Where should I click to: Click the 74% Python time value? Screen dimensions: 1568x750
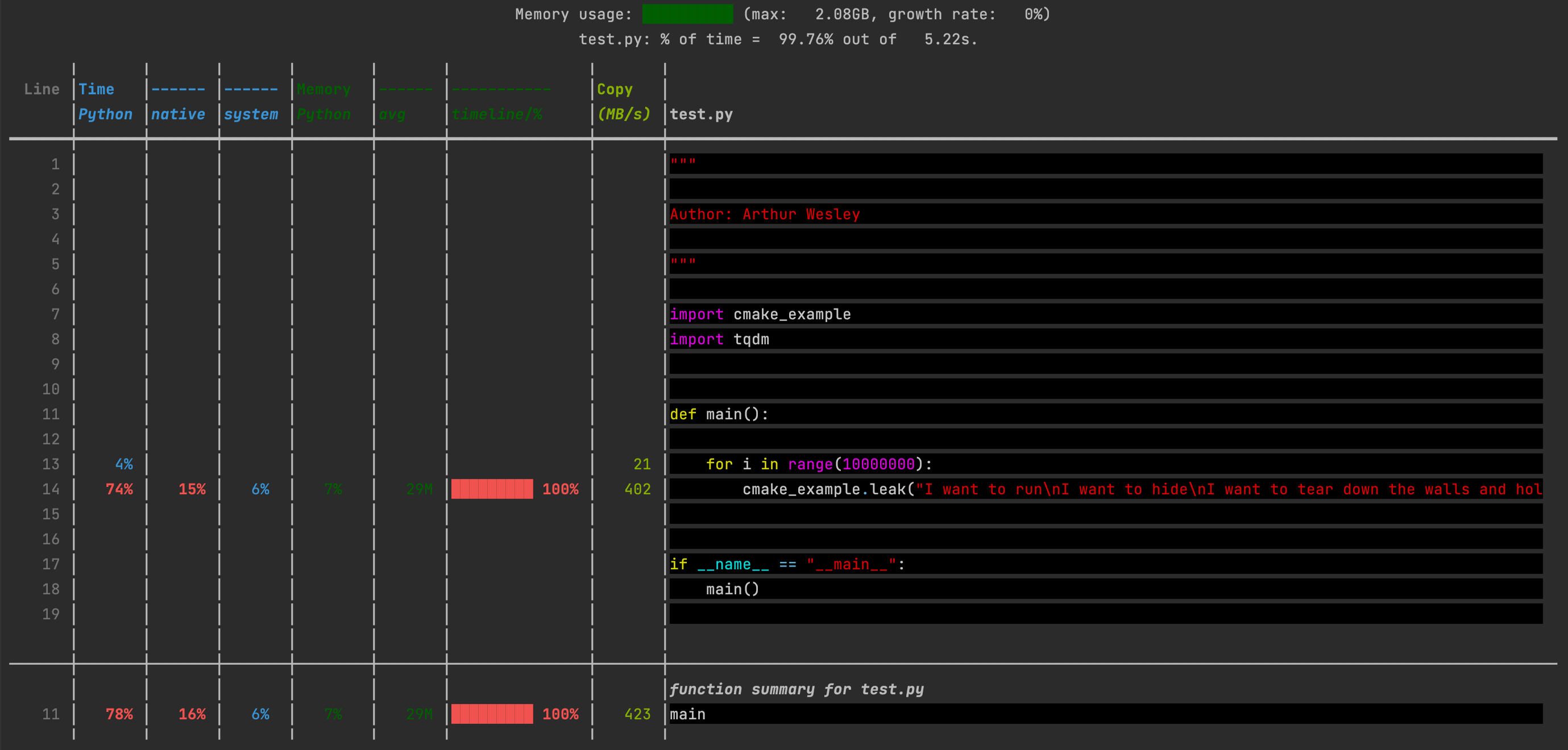119,489
